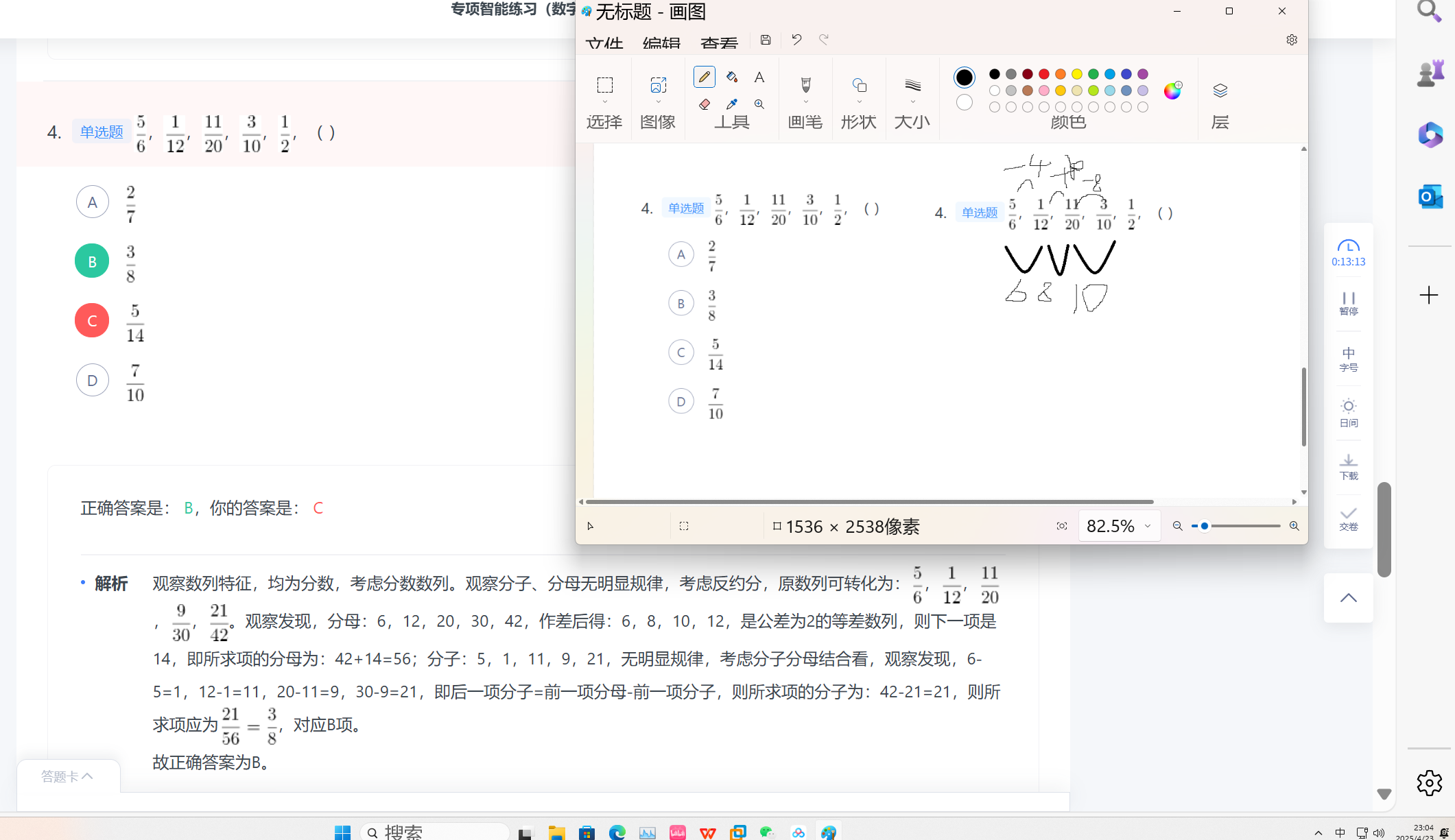Select answer option A on webpage
This screenshot has width=1455, height=840.
click(x=92, y=202)
